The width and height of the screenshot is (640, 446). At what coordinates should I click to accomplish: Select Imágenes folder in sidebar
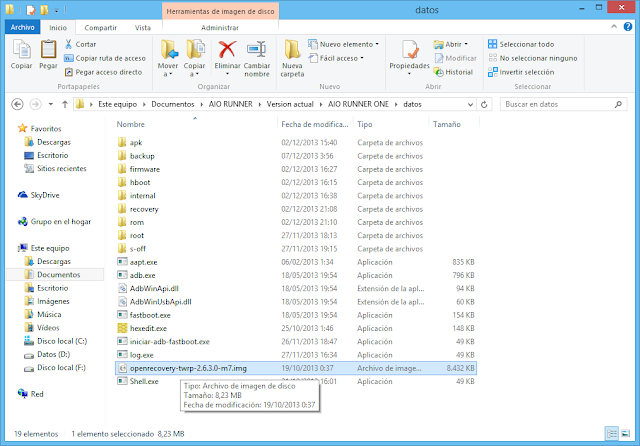pos(47,301)
